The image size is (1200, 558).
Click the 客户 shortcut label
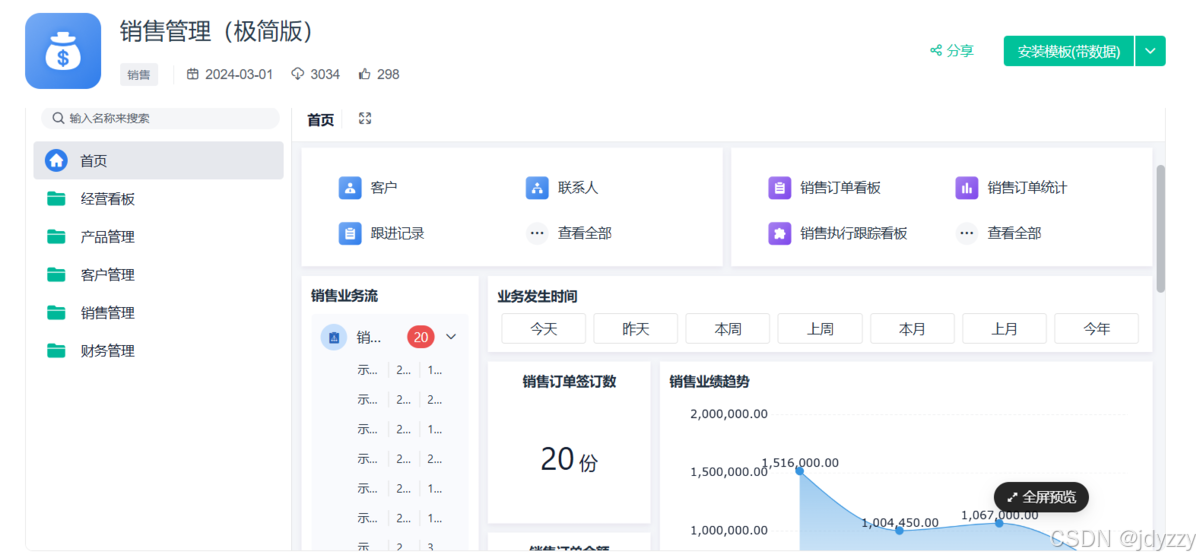pos(384,187)
